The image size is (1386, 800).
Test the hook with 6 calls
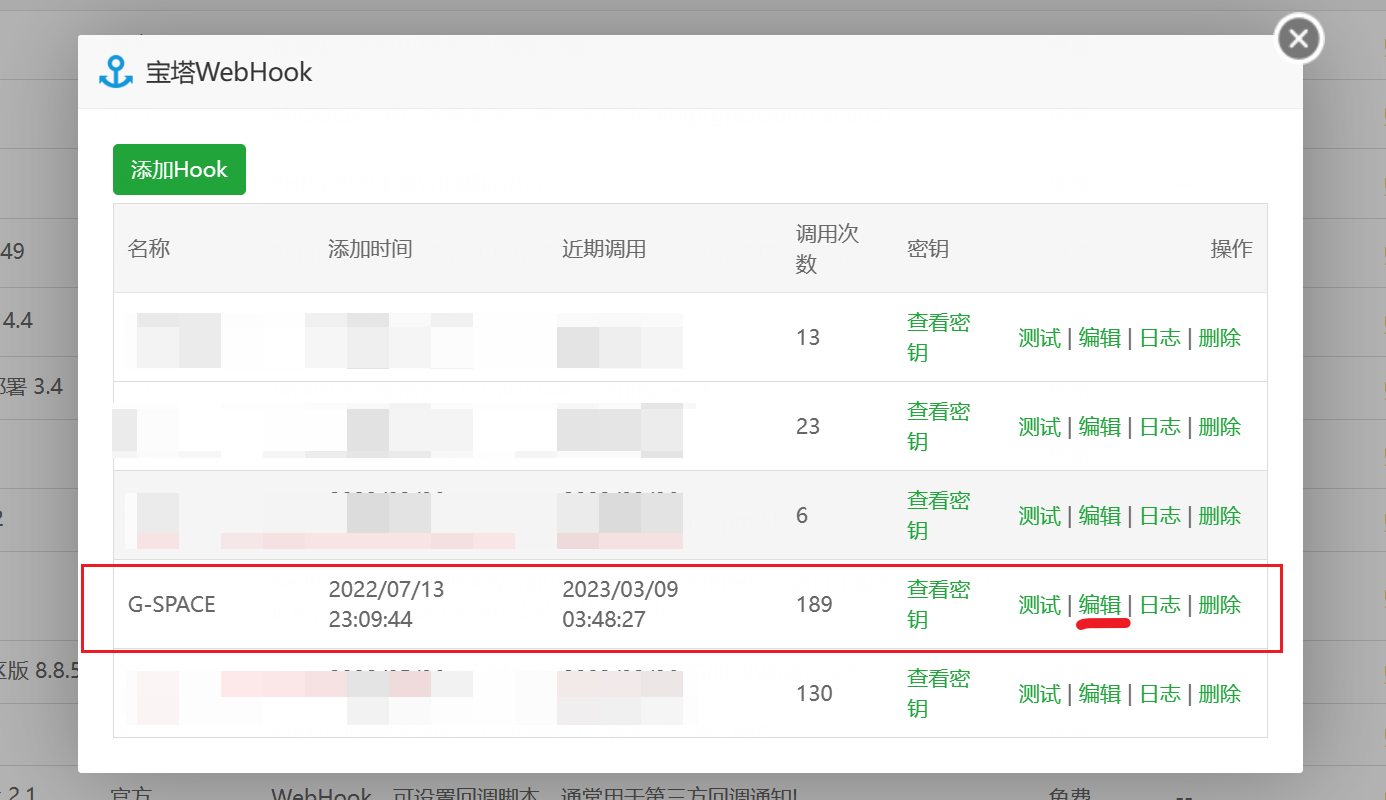coord(1039,516)
